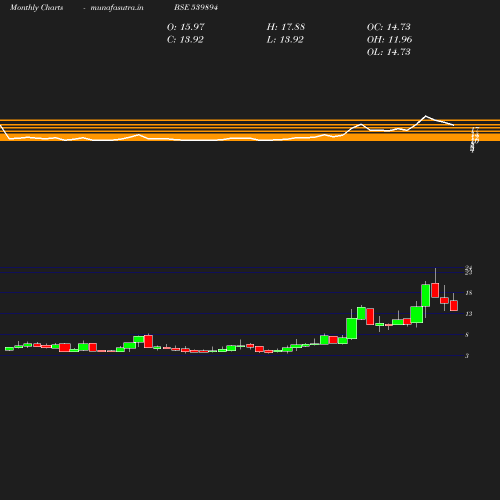Click the highest peak of the white indicator line
Image resolution: width=500 pixels, height=500 pixels.
425,116
